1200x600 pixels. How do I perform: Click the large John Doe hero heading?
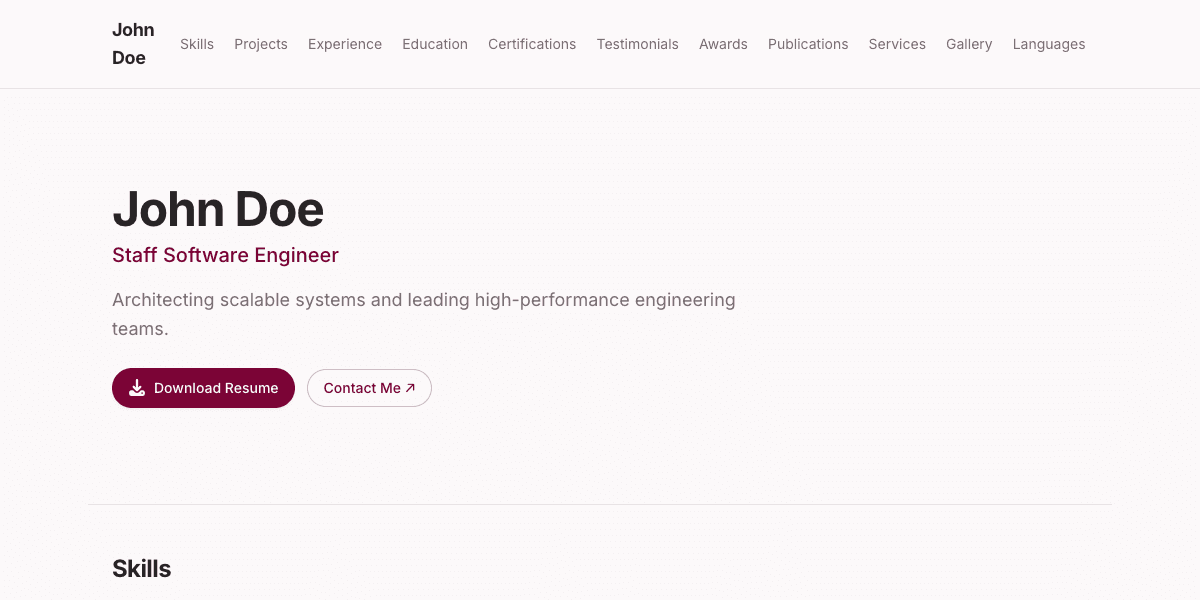click(218, 209)
